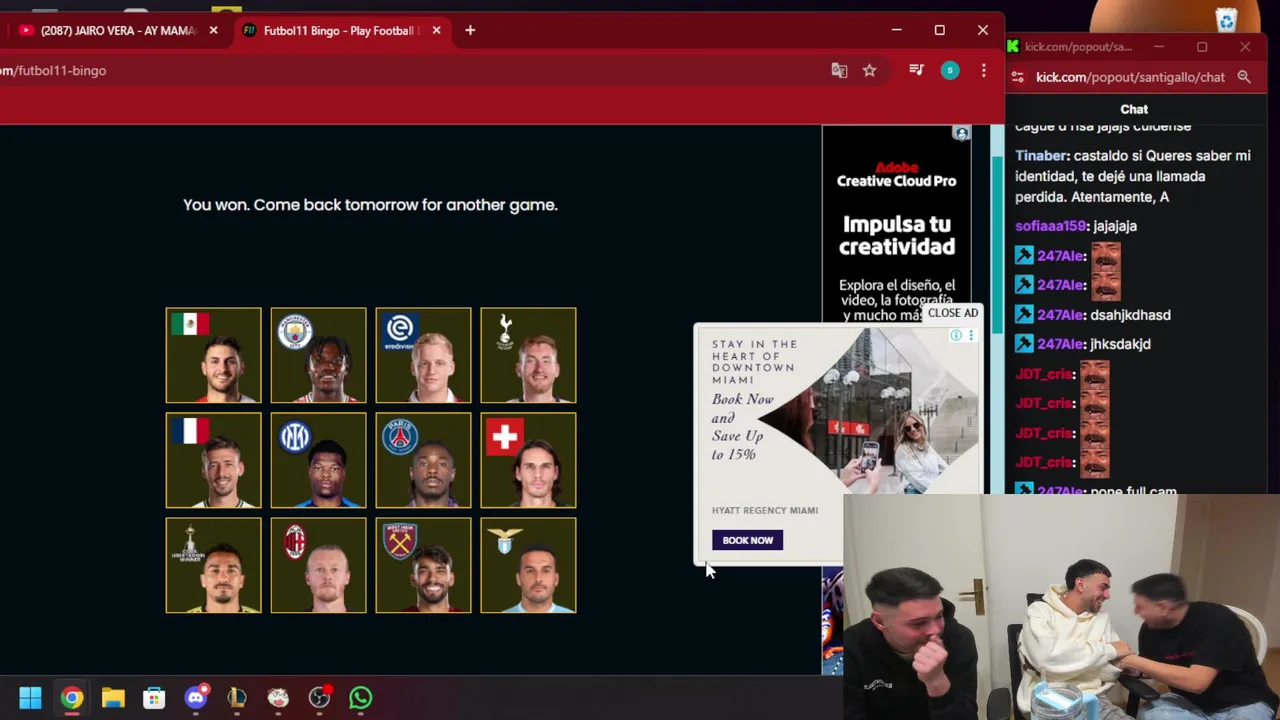Open Microsoft Store from the taskbar

pyautogui.click(x=154, y=697)
